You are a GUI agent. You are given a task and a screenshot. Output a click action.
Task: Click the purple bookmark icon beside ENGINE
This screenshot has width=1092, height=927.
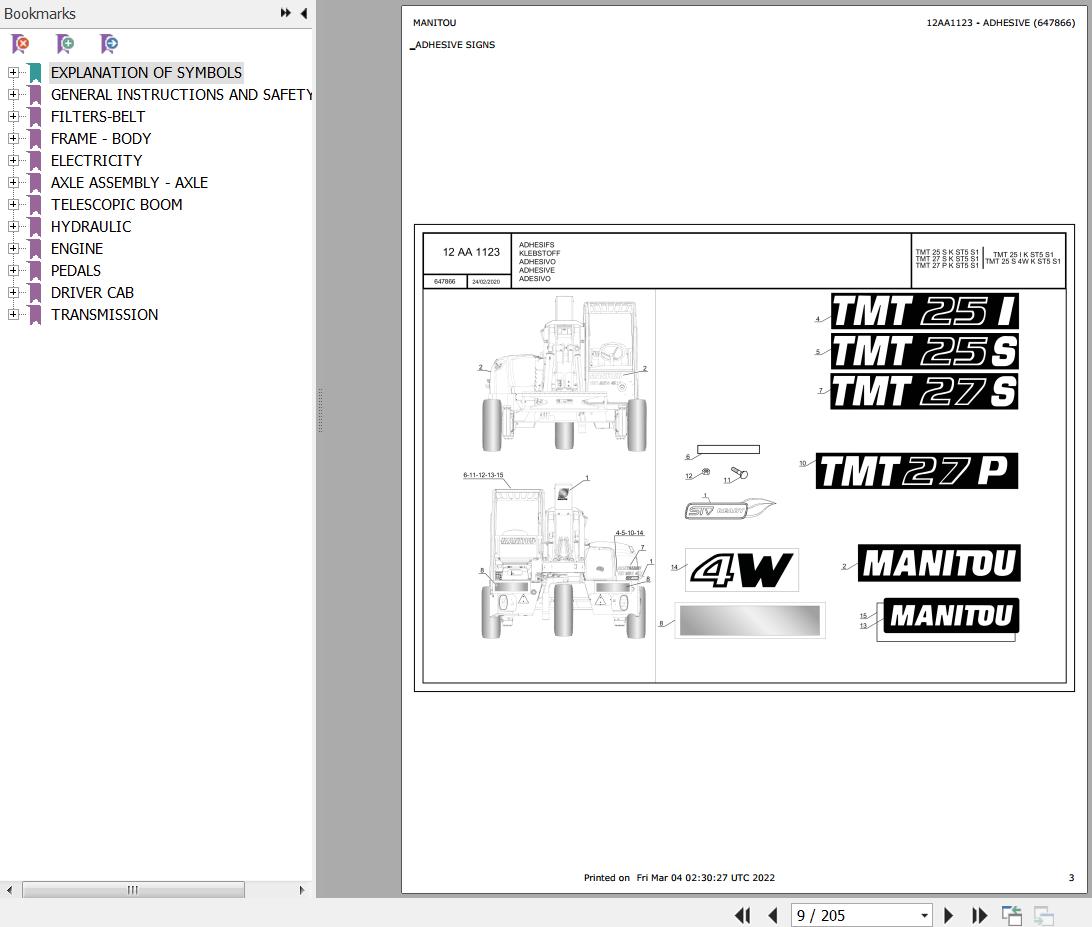pyautogui.click(x=35, y=249)
